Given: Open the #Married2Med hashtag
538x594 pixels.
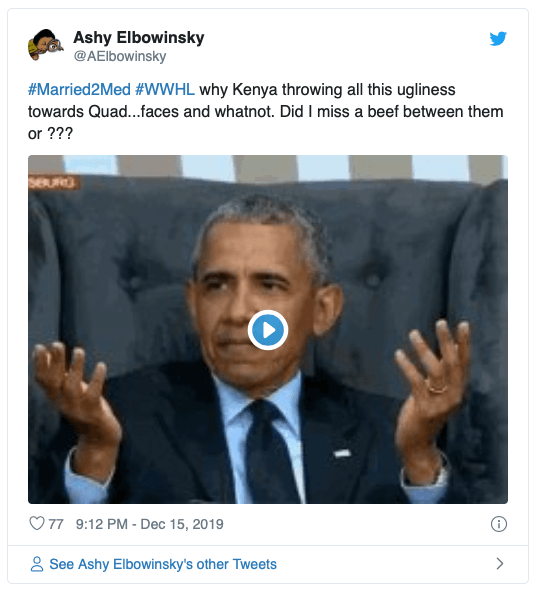Looking at the screenshot, I should 79,90.
